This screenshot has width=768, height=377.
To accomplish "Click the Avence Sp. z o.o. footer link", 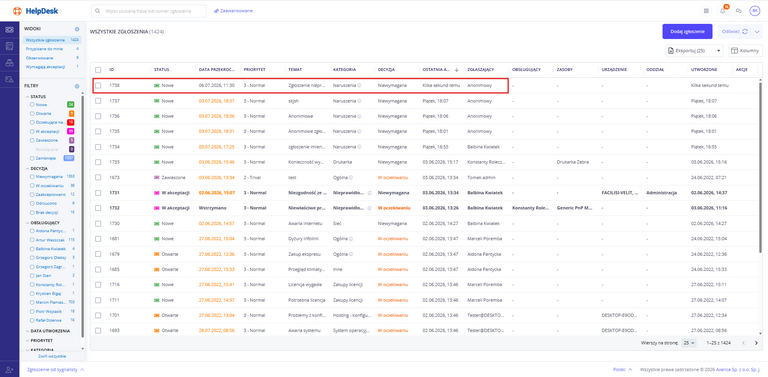I will coord(737,369).
